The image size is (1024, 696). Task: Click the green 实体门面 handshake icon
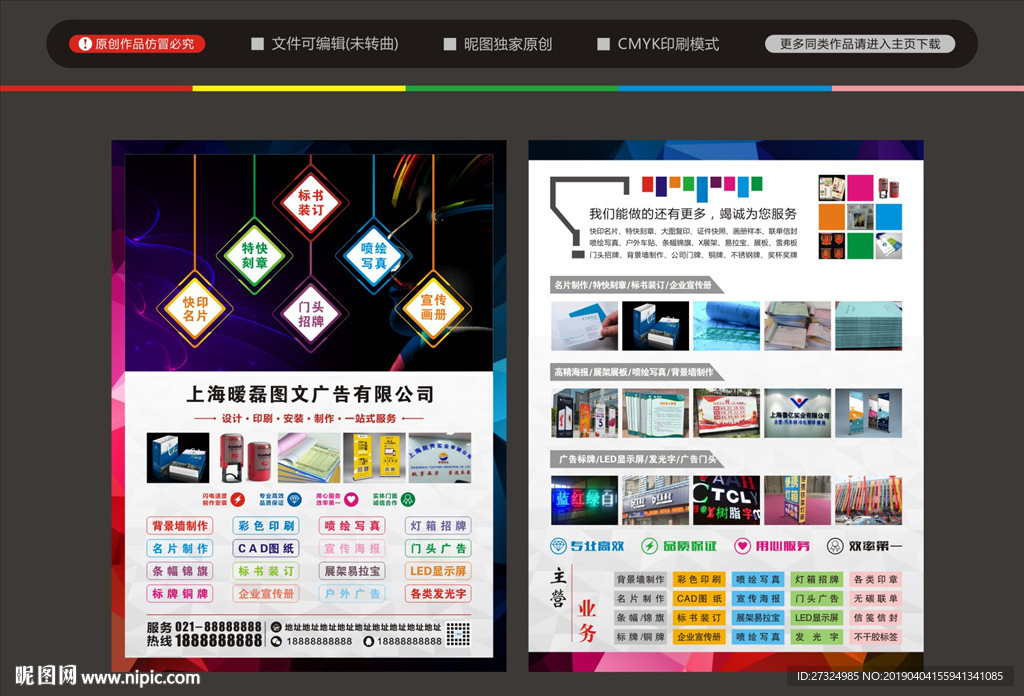(409, 499)
